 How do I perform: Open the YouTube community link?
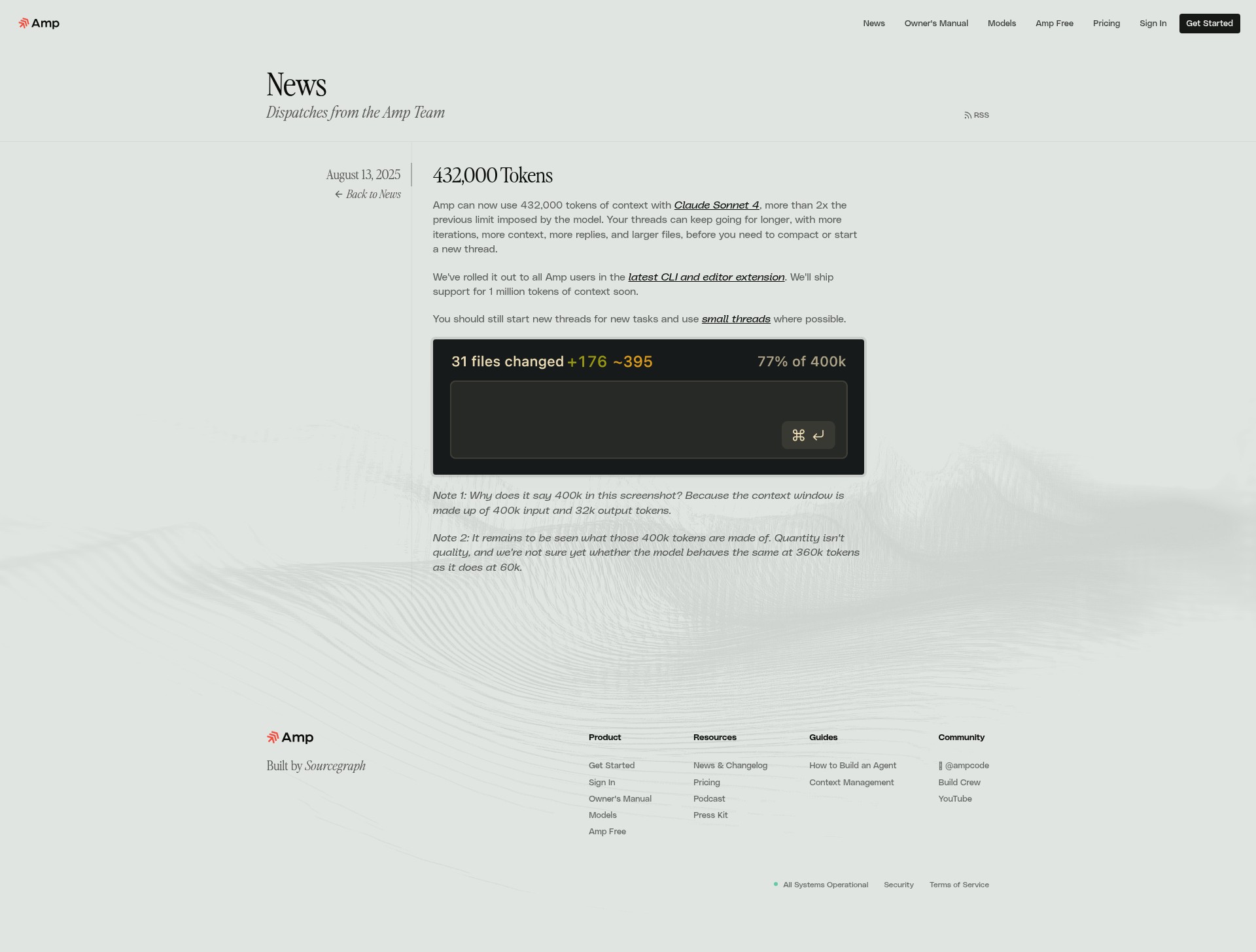point(955,799)
